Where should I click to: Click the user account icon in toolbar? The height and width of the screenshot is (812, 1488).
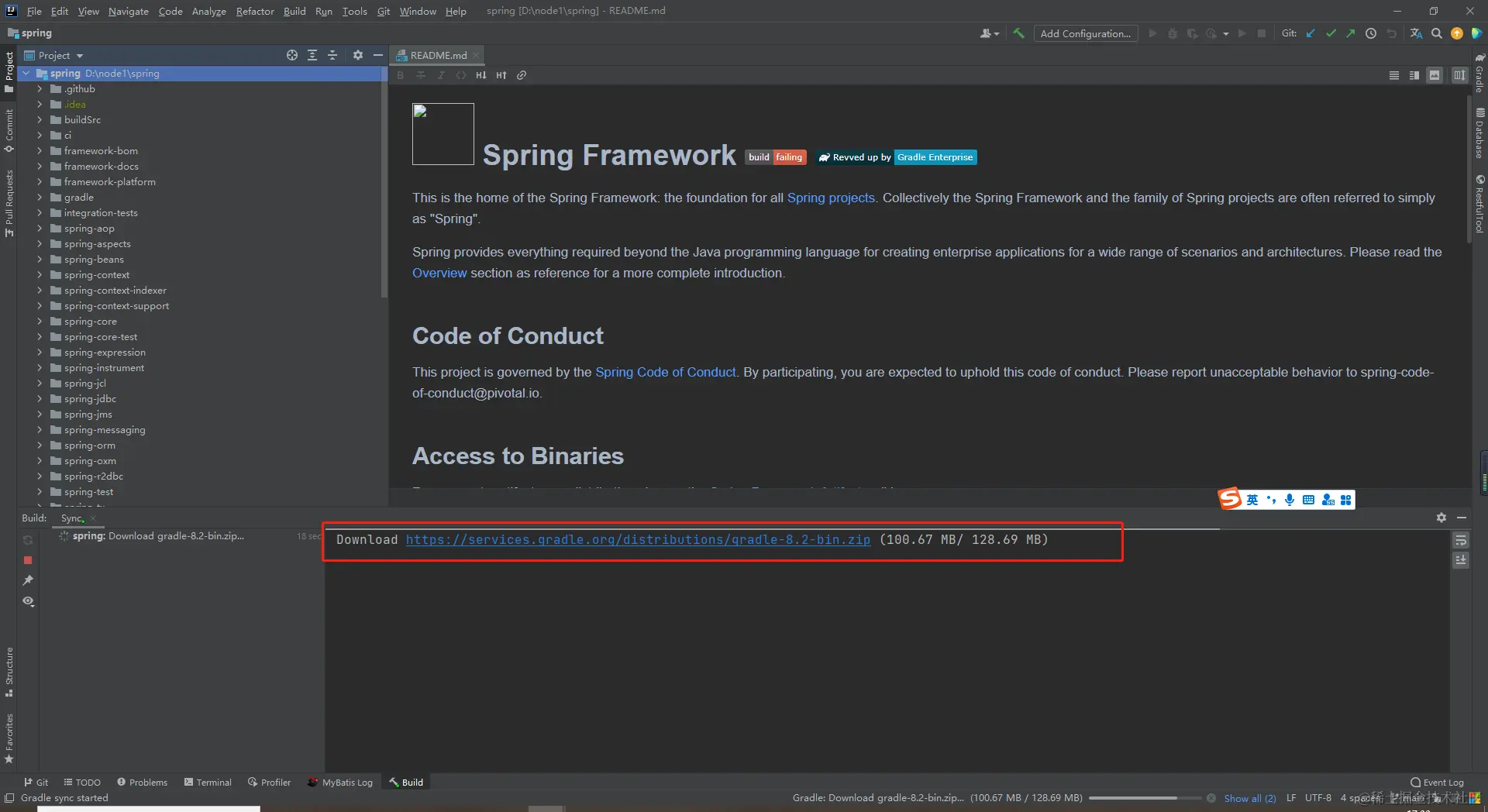click(989, 33)
